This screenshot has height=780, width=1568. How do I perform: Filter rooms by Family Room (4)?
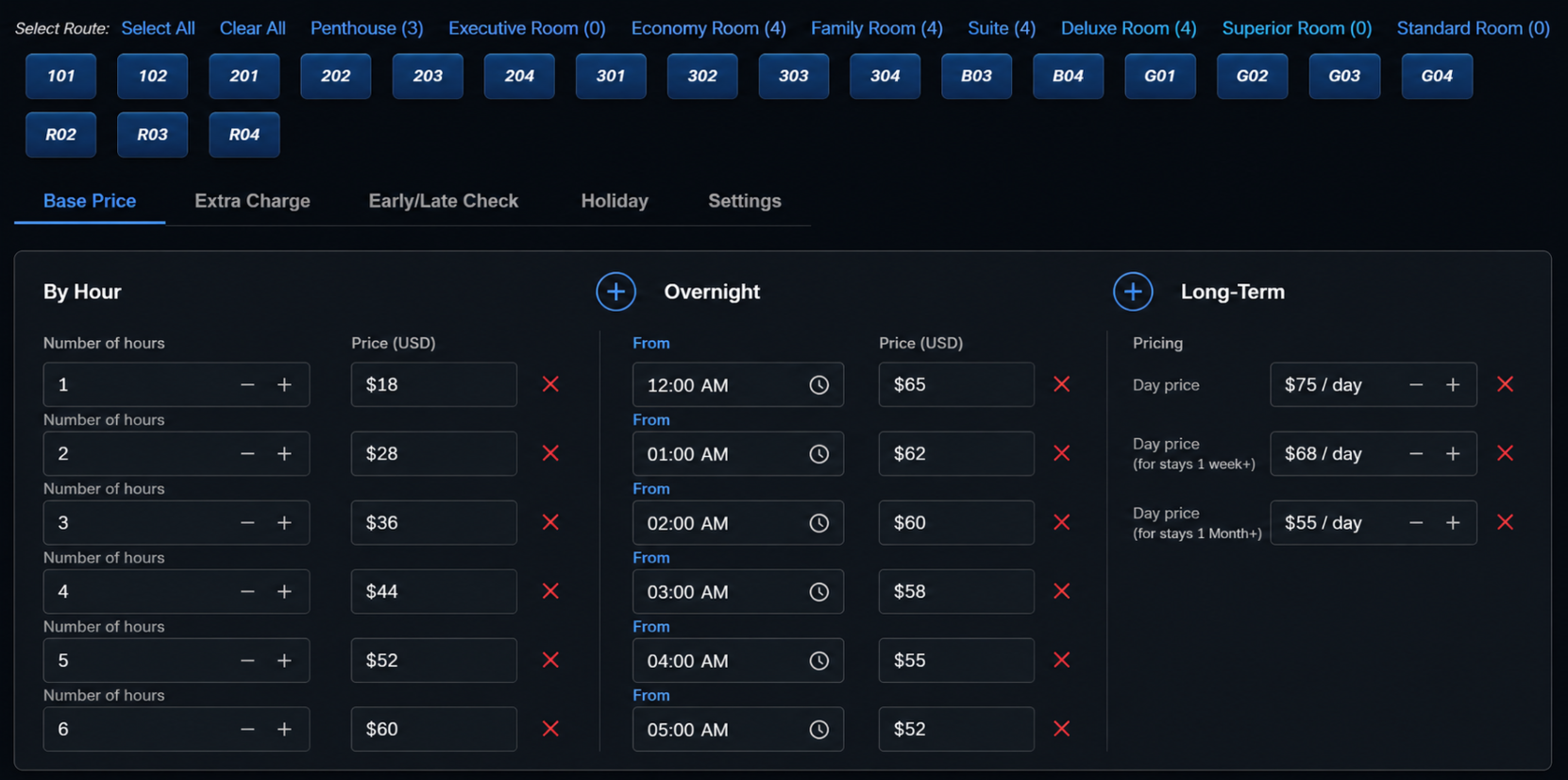click(x=876, y=28)
